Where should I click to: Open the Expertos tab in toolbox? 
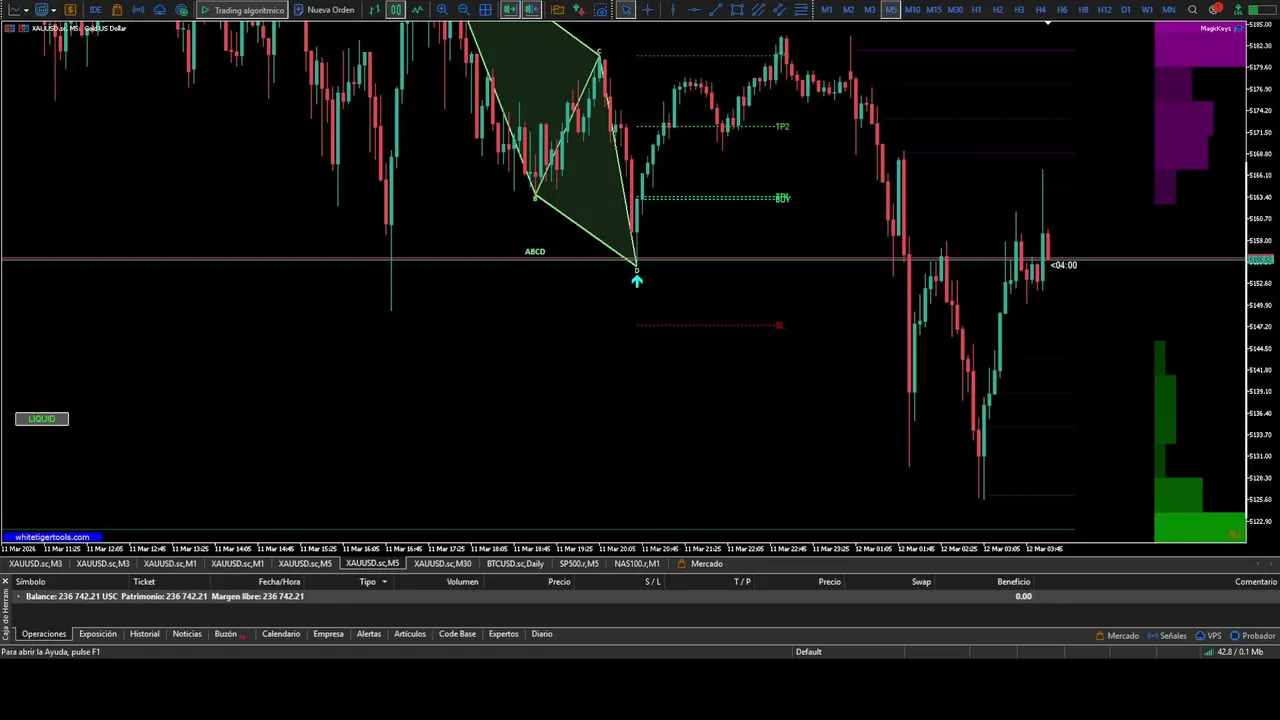pyautogui.click(x=503, y=634)
